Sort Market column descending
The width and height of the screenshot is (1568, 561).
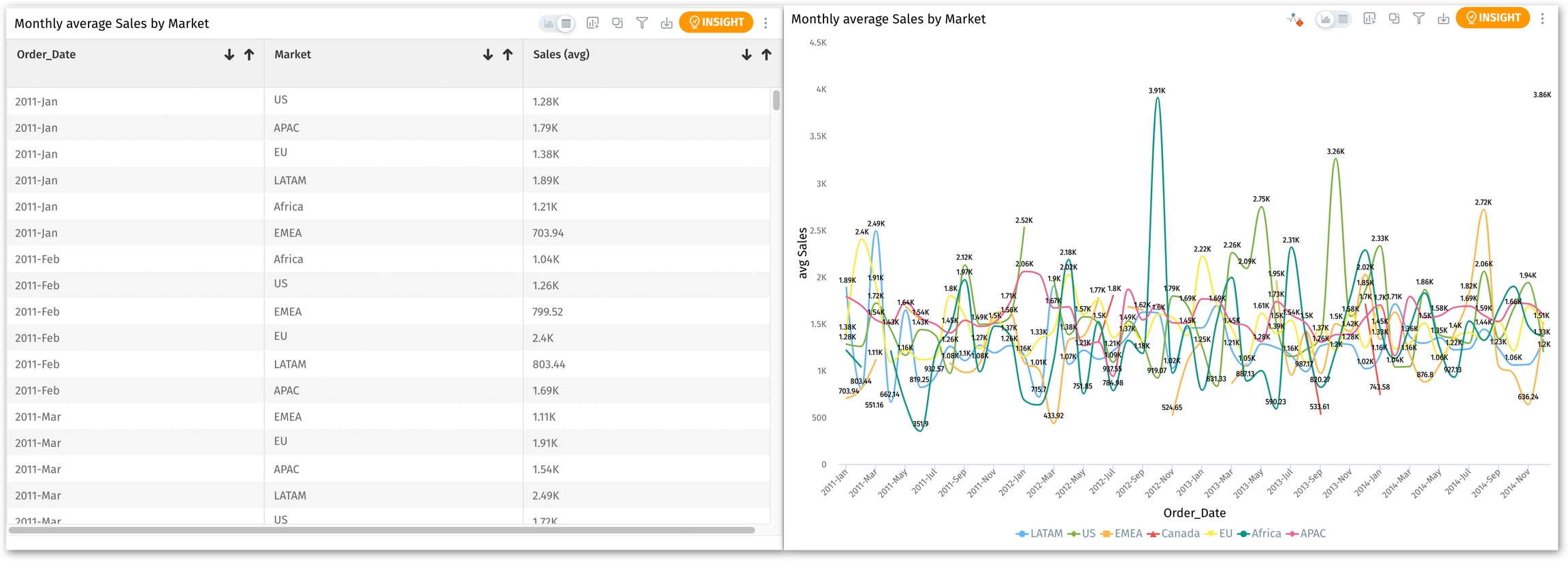[488, 55]
